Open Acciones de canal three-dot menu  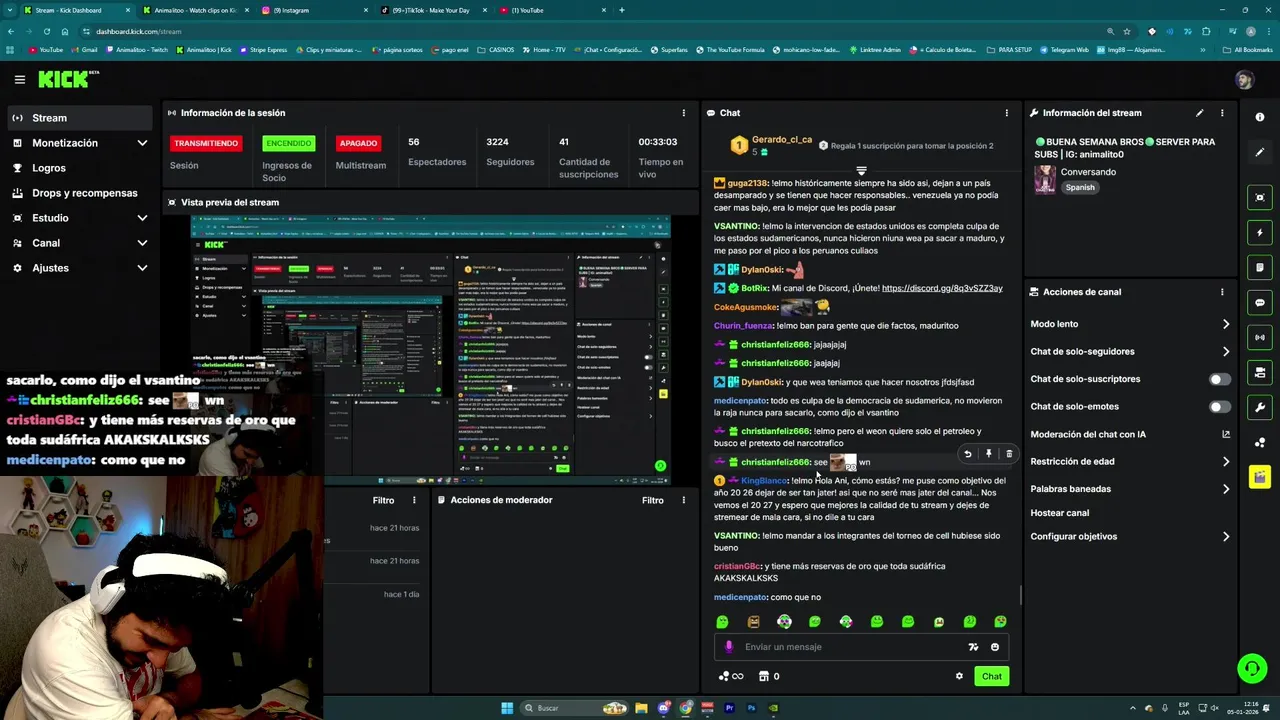pyautogui.click(x=1222, y=292)
